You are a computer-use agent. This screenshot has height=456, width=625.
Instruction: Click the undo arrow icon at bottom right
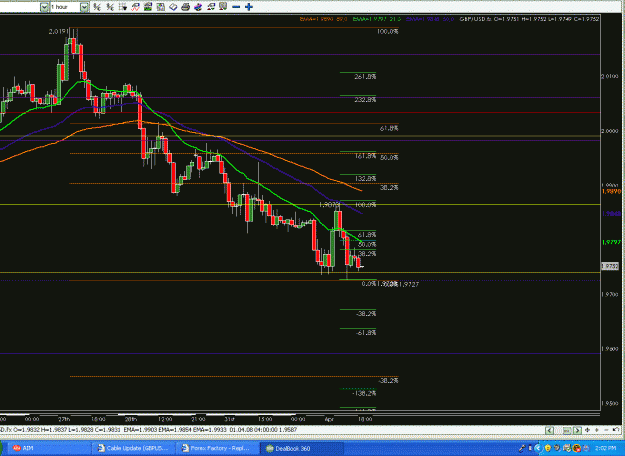click(x=616, y=429)
